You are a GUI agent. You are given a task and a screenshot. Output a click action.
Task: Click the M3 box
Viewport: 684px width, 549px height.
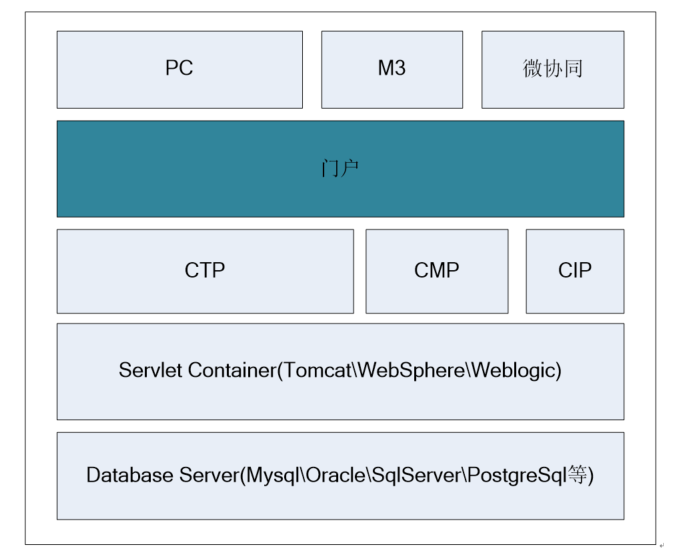pyautogui.click(x=391, y=69)
